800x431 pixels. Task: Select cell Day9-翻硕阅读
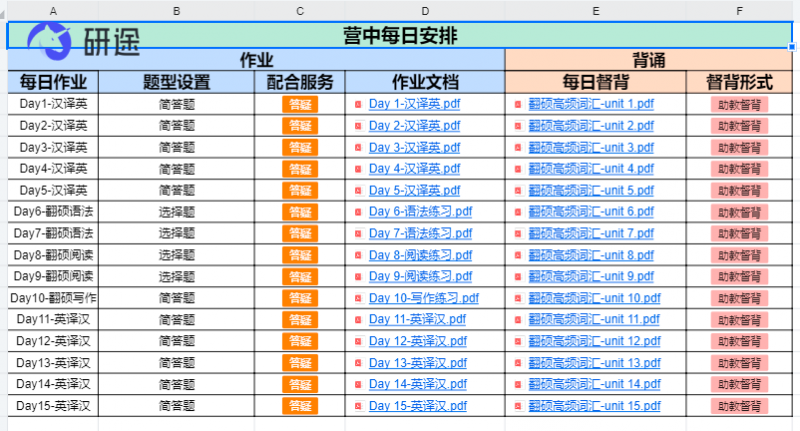[x=53, y=276]
